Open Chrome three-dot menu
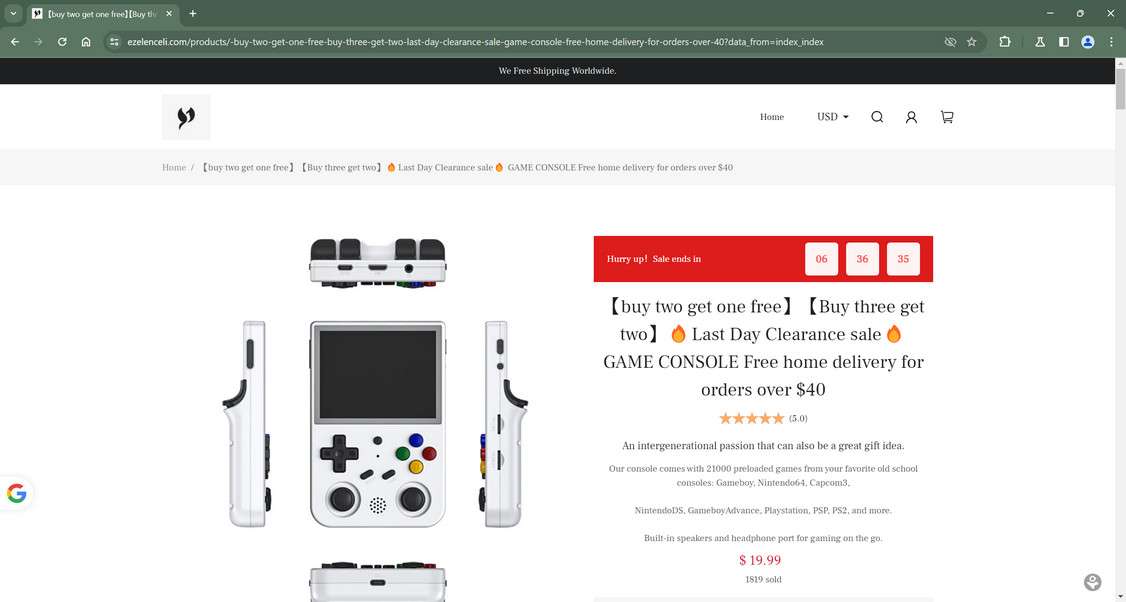Screen dimensions: 1126x602 tap(1111, 42)
